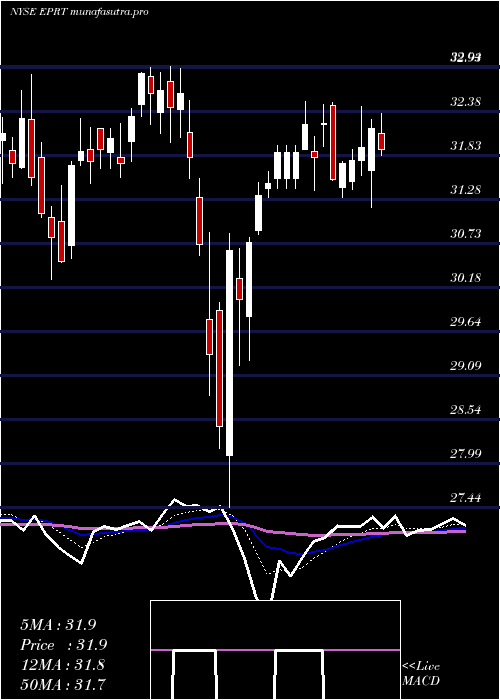
Task: Click the 29.64 price axis label
Action: 466,321
